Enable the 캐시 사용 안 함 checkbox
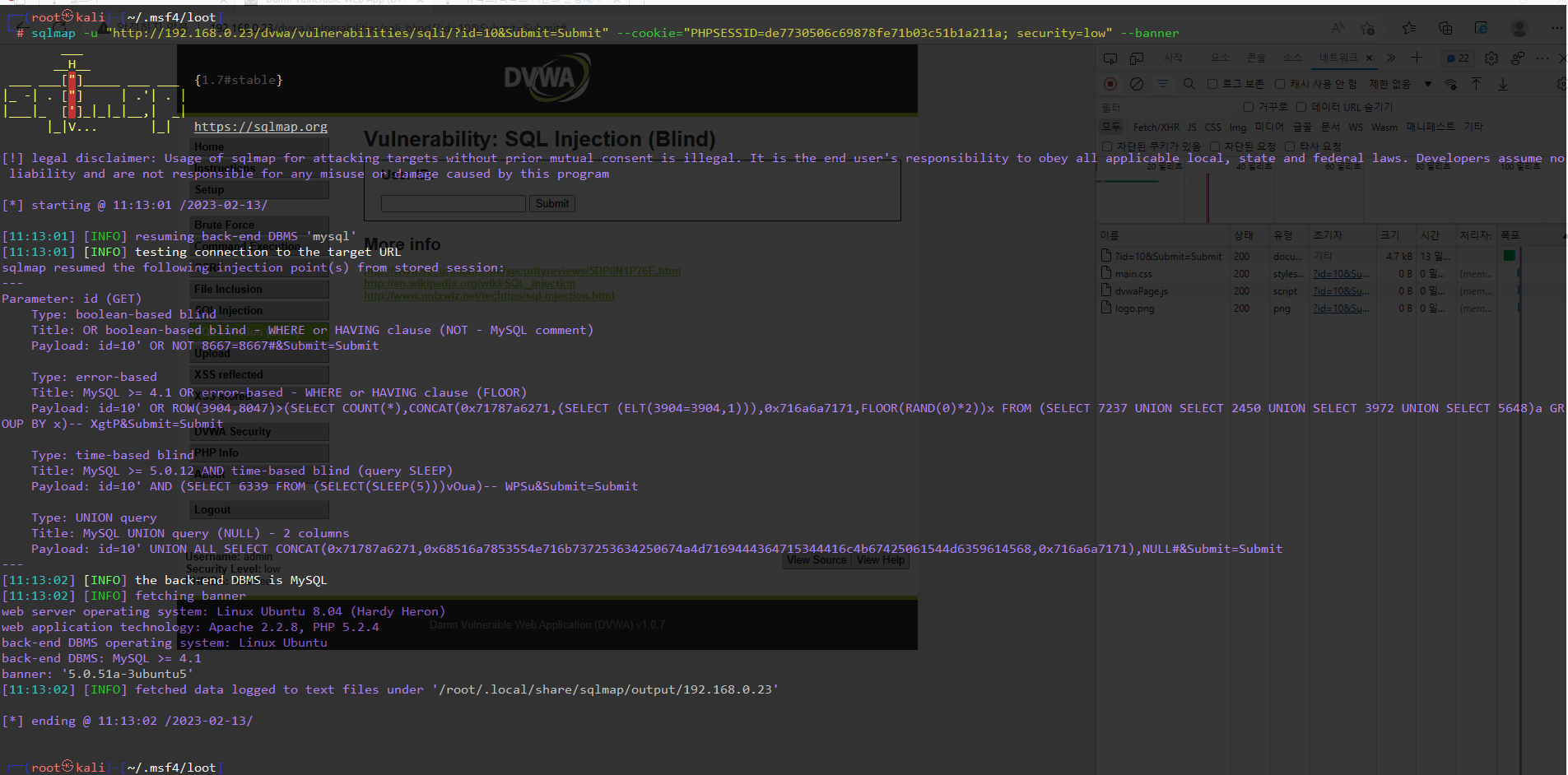The image size is (1568, 775). click(x=1280, y=84)
